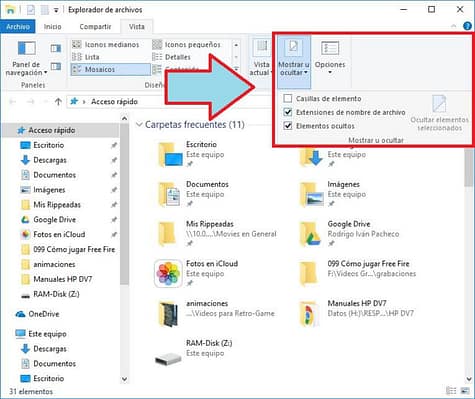Choose the Lista layout
The image size is (475, 399).
point(86,57)
